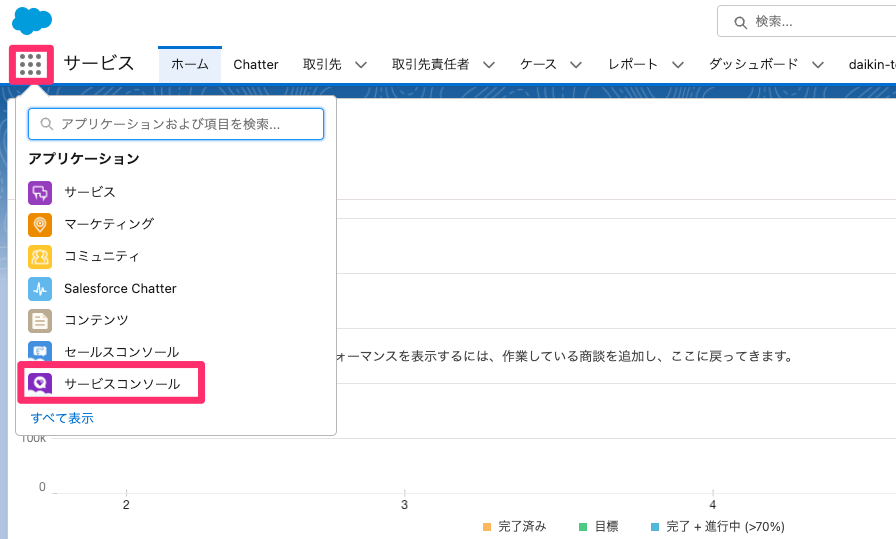Open the Chatter tab
This screenshot has width=896, height=539.
255,65
